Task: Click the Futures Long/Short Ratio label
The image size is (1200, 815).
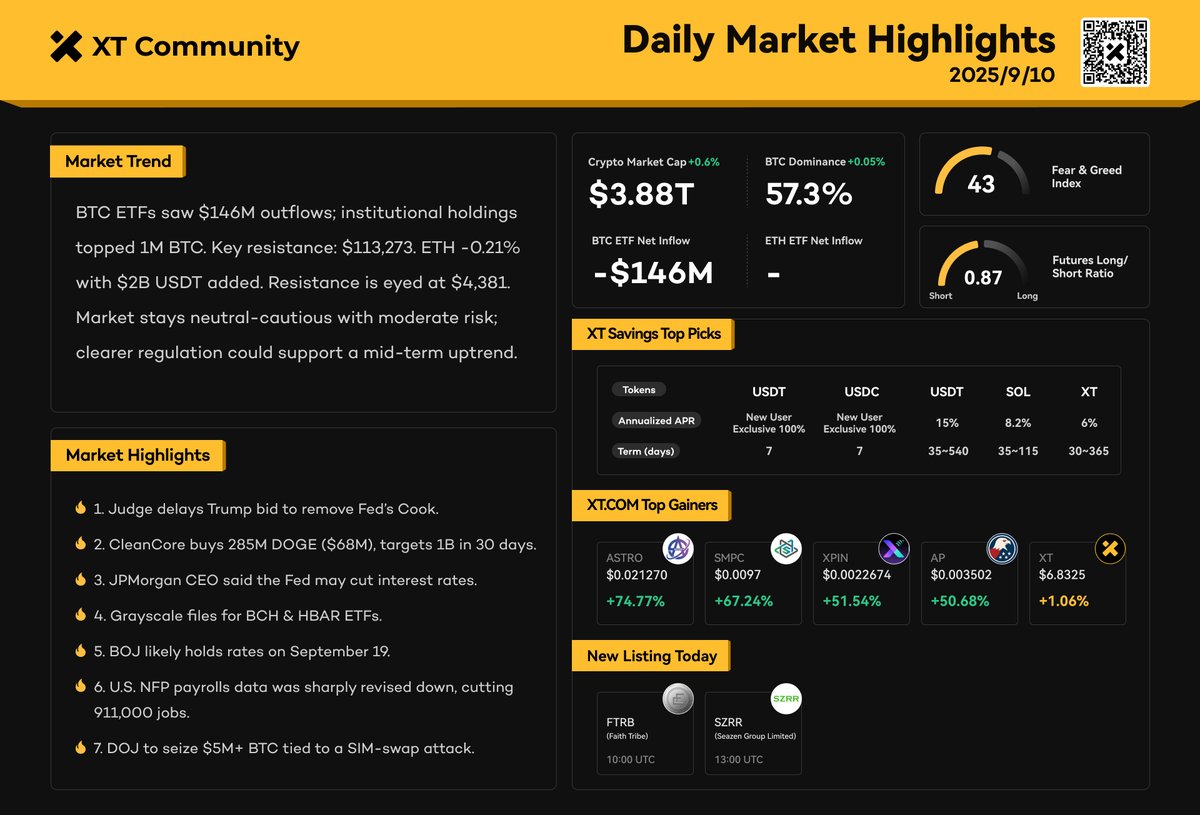Action: pyautogui.click(x=1090, y=267)
